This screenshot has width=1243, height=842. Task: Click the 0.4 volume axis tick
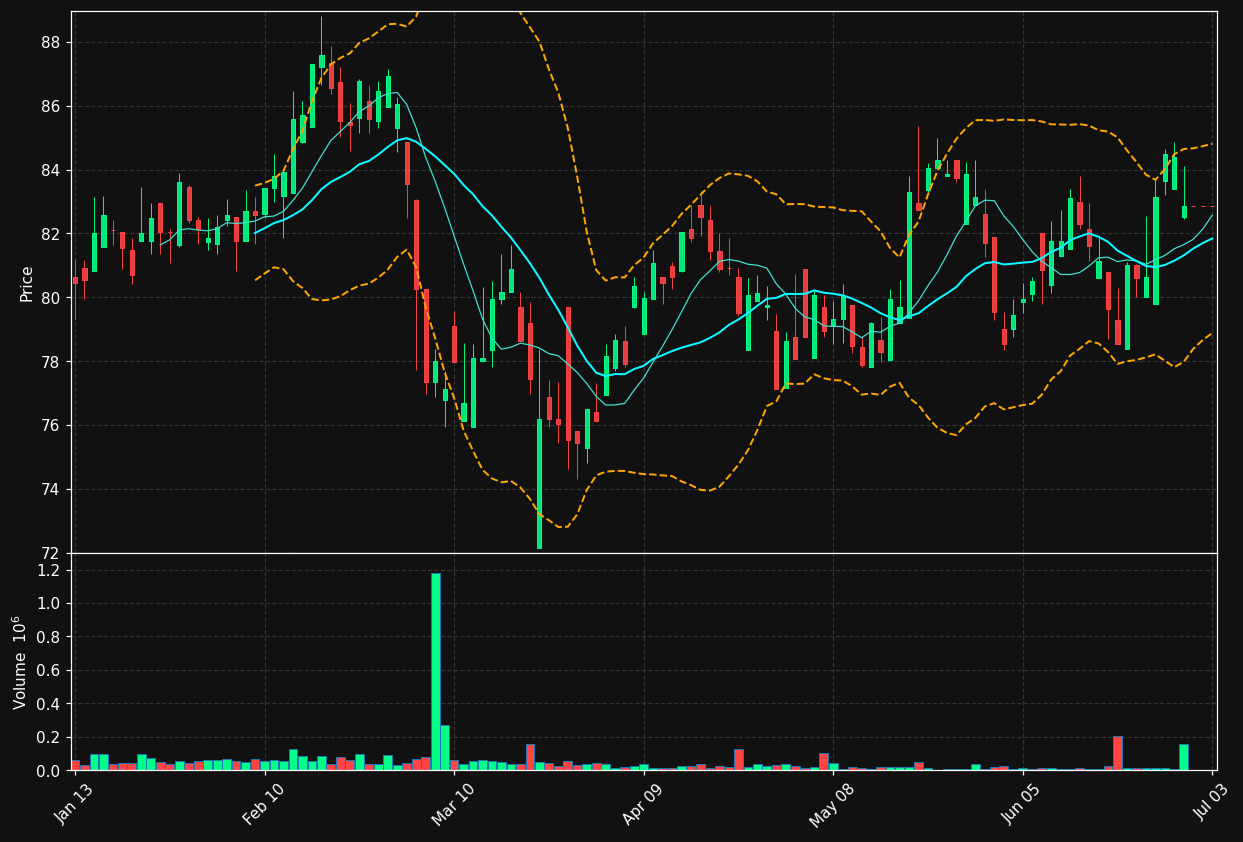pos(49,704)
